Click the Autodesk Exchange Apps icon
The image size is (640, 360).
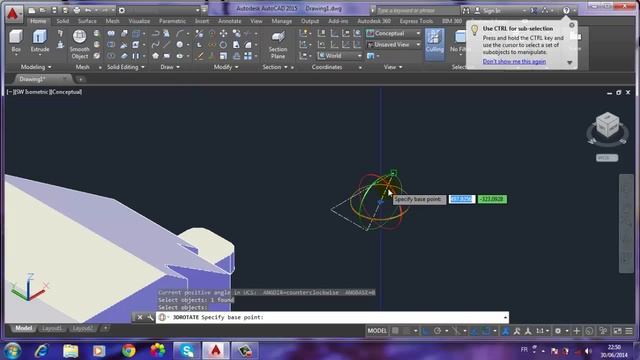pos(533,10)
